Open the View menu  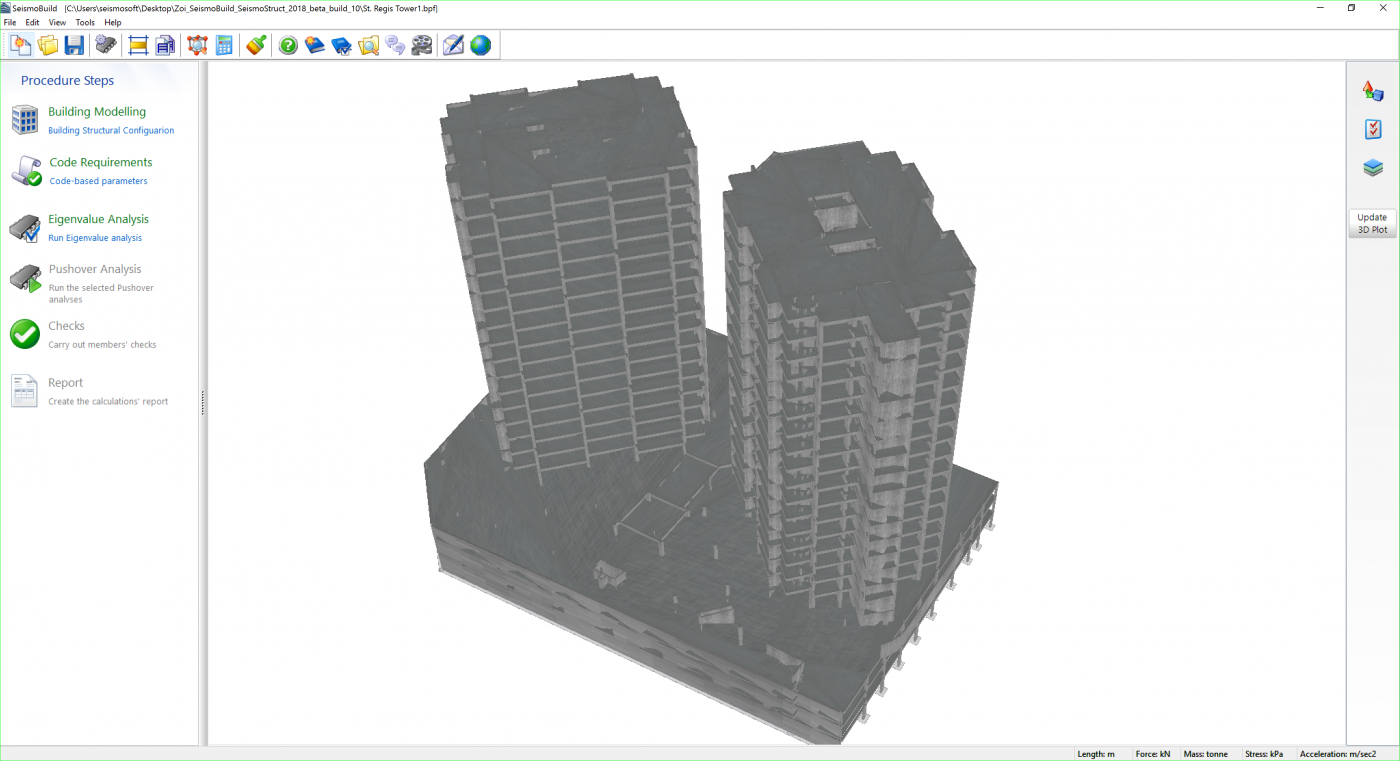pyautogui.click(x=57, y=22)
